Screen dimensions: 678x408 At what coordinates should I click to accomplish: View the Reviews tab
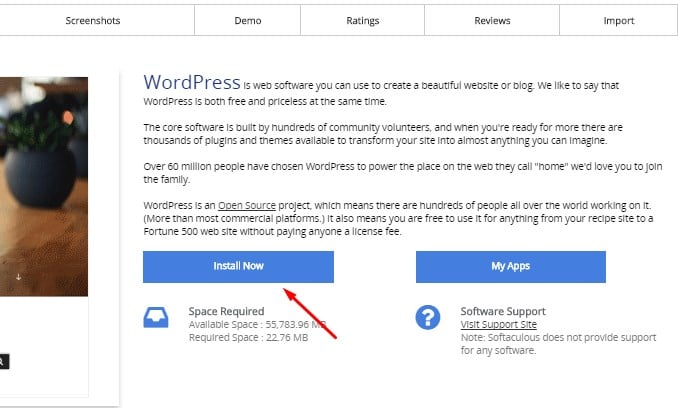[492, 20]
